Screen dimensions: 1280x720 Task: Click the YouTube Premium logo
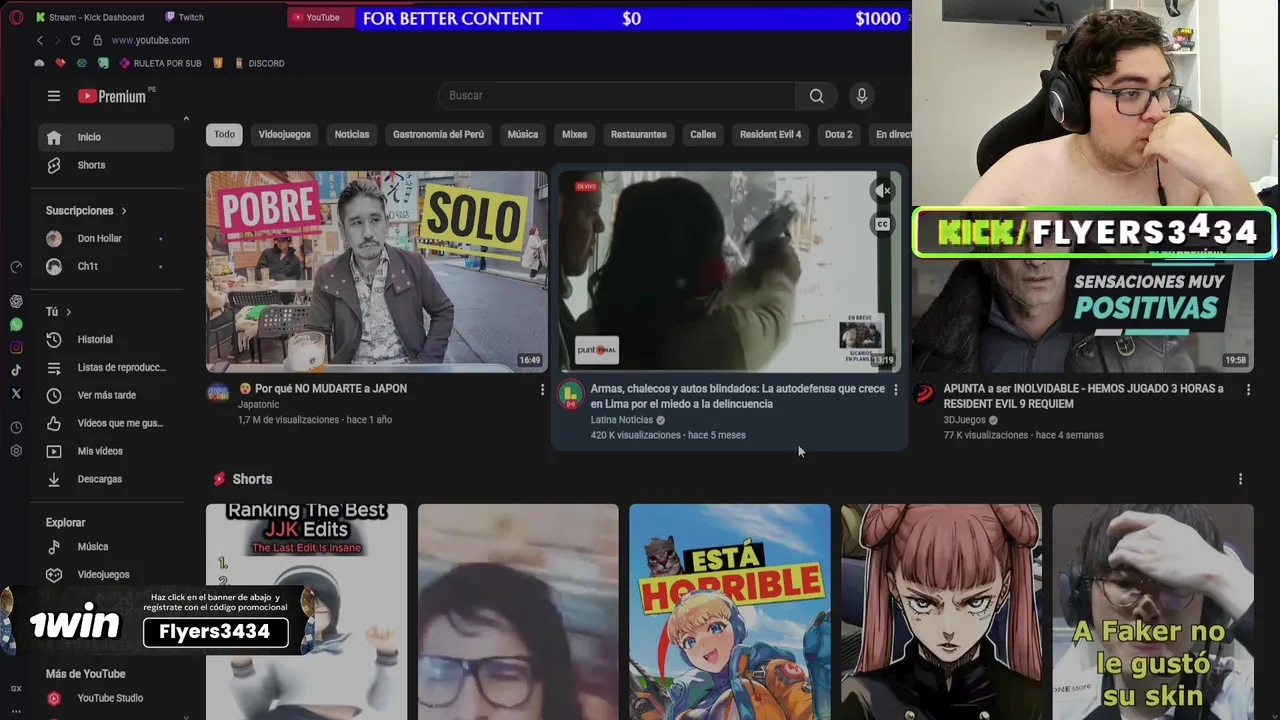[114, 96]
